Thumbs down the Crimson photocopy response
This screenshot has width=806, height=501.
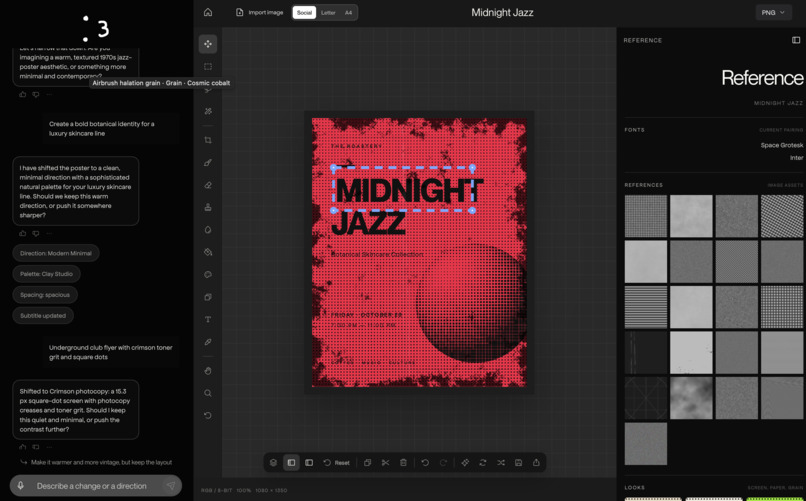pos(35,447)
